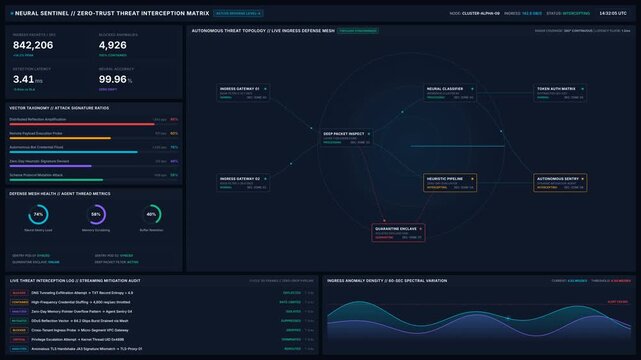This screenshot has width=641, height=360.
Task: Select the Heuristic Pipeline node card
Action: (x=450, y=183)
